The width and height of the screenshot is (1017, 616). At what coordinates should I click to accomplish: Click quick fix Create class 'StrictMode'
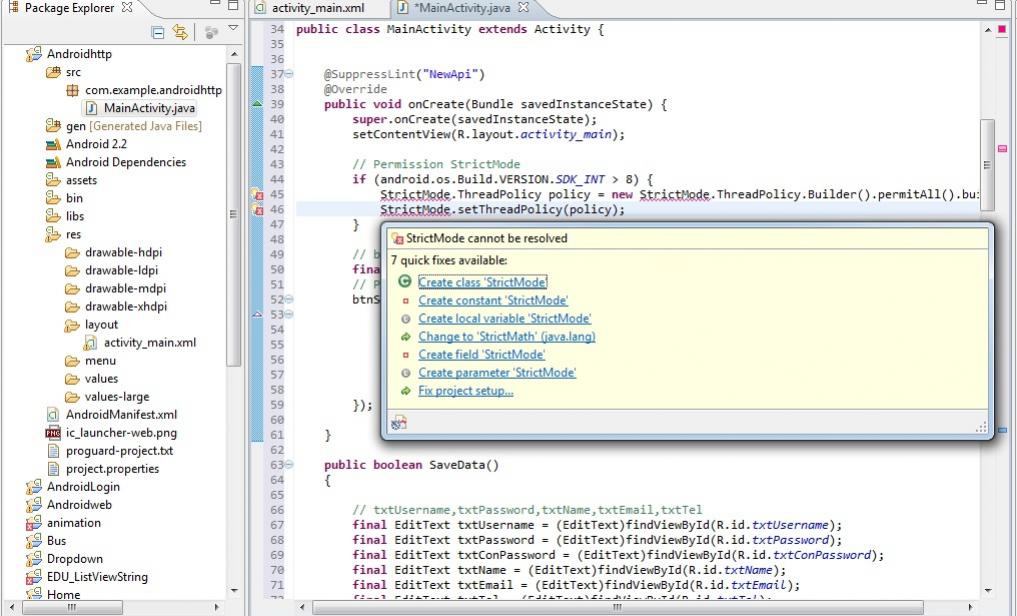tap(483, 282)
